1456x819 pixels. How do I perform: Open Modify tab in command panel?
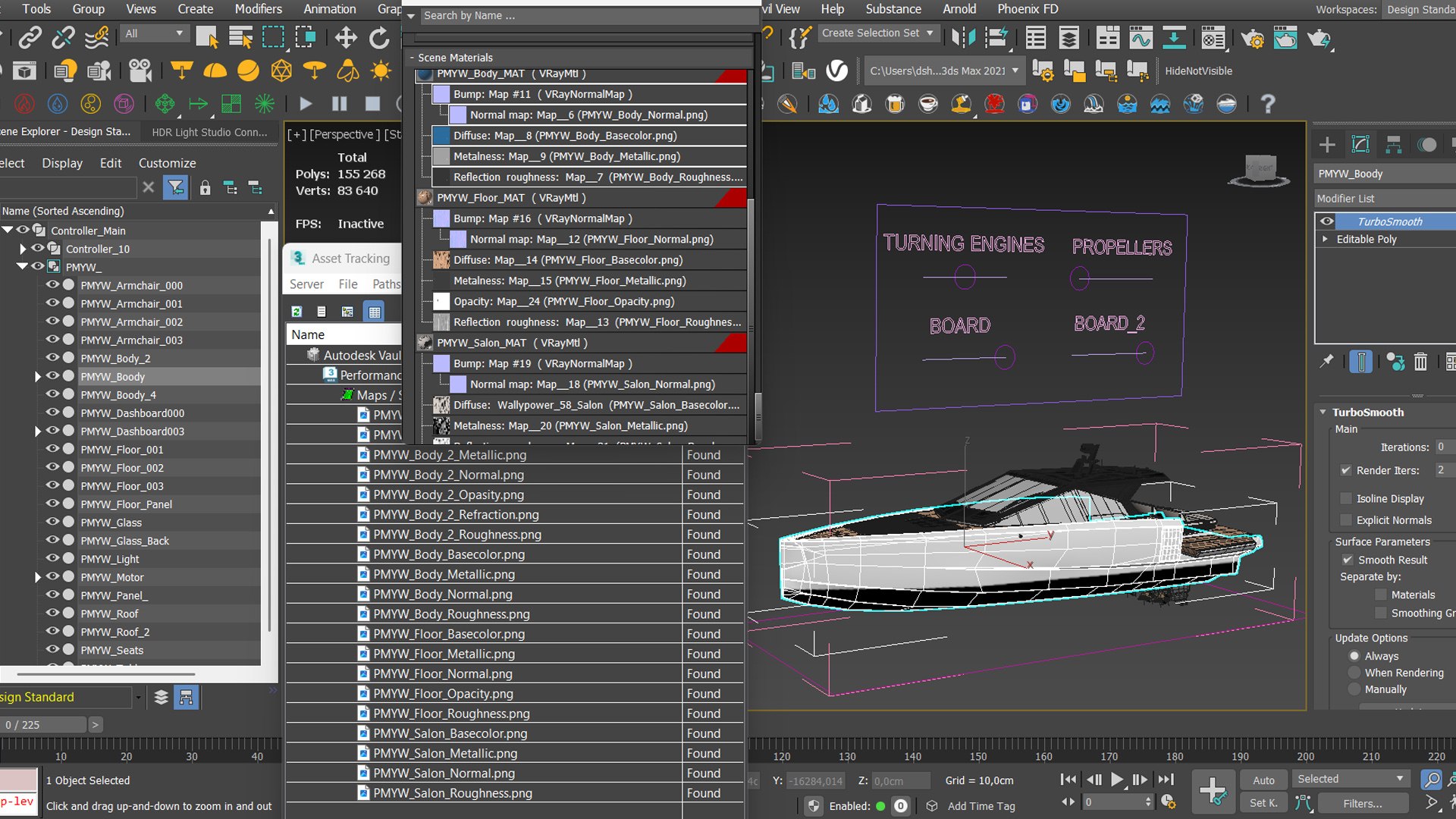[x=1360, y=145]
